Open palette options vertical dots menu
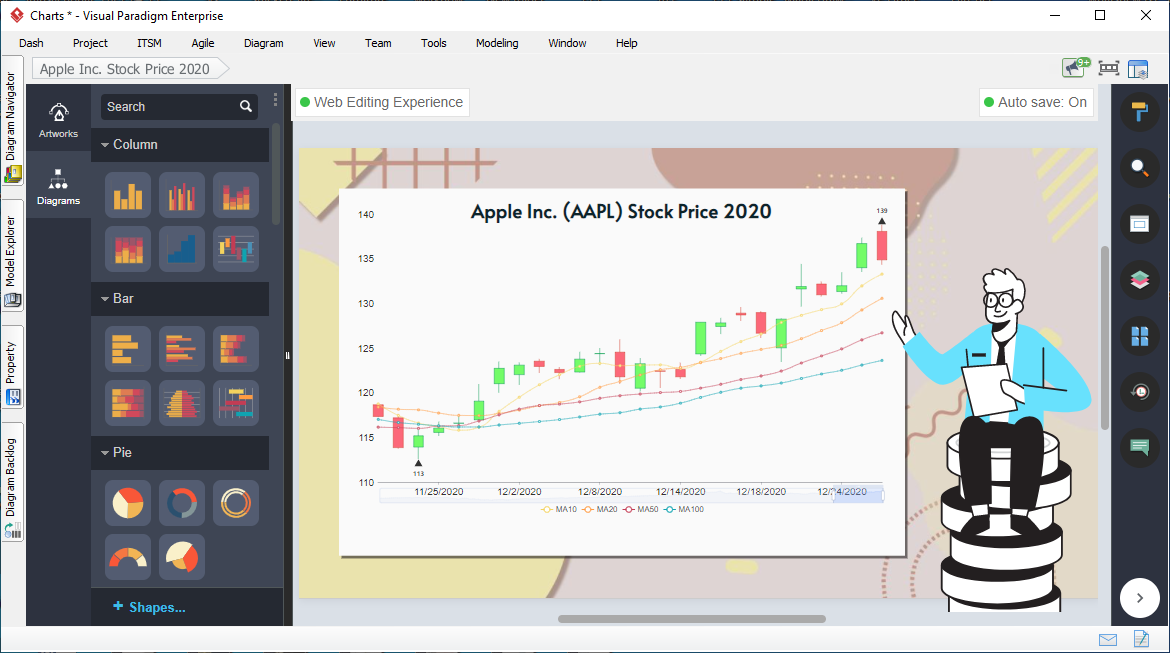This screenshot has height=653, width=1170. click(x=275, y=99)
